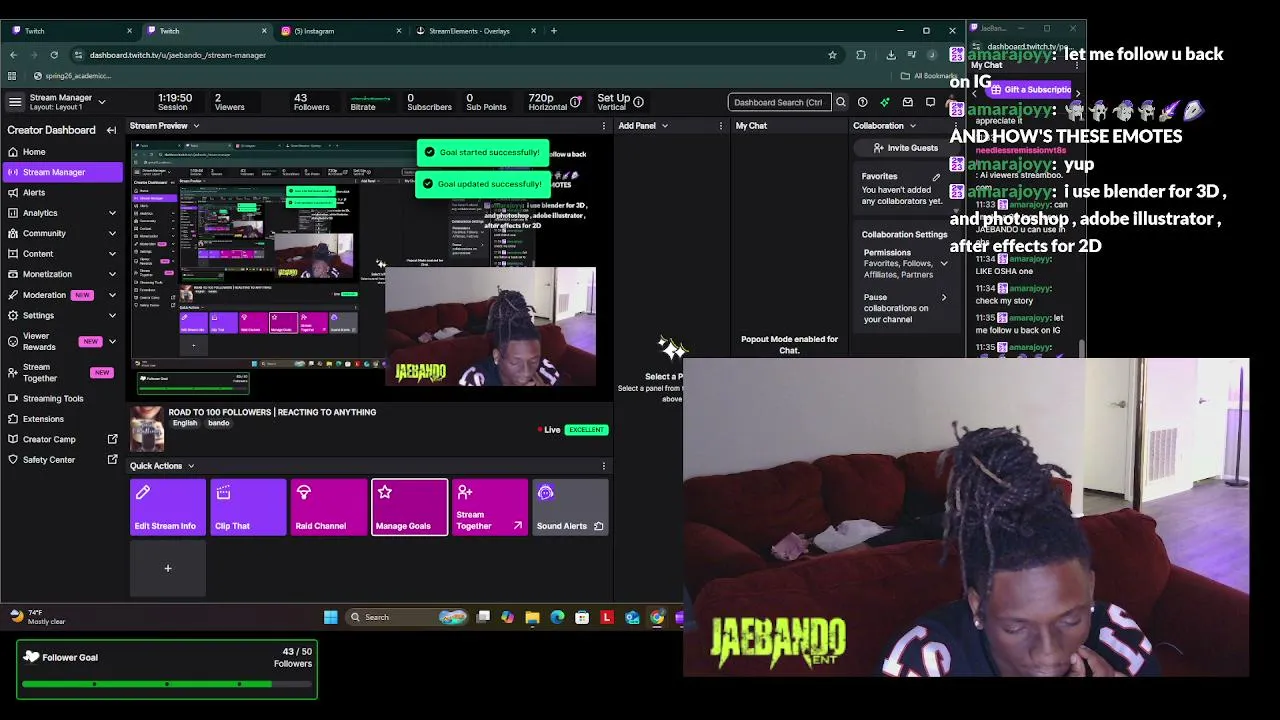Edit Favorites with the pencil icon
Screen dimensions: 1280x720
(x=936, y=177)
